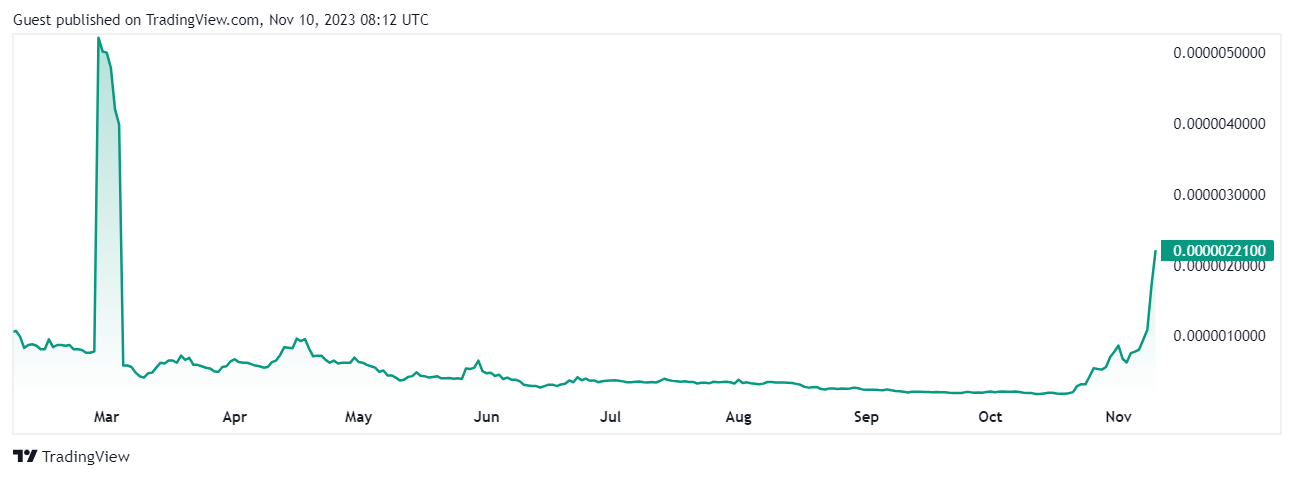Click the TradingView logo icon
Viewport: 1294px width, 478px height.
(25, 457)
